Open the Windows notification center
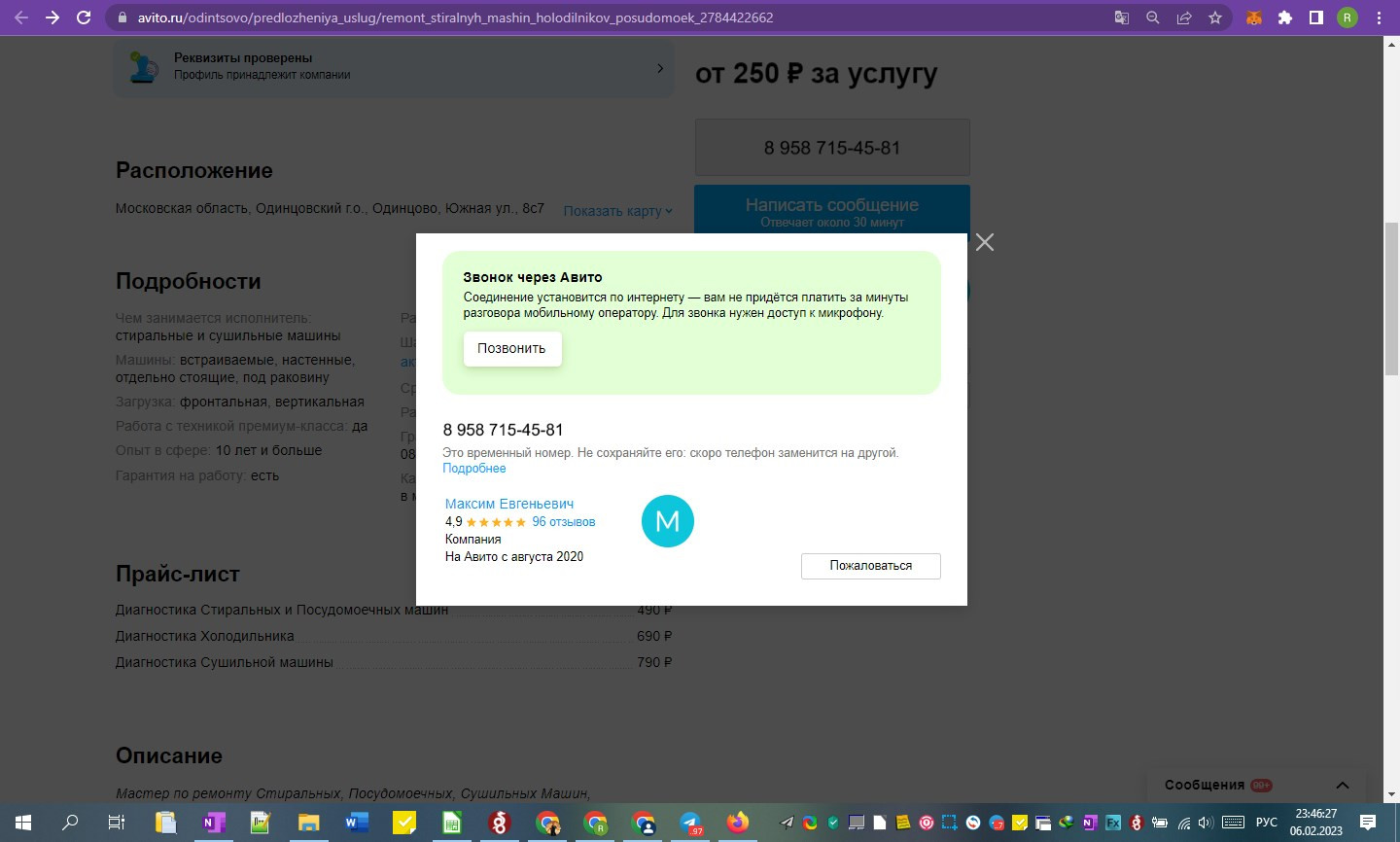This screenshot has width=1400, height=842. click(x=1367, y=823)
